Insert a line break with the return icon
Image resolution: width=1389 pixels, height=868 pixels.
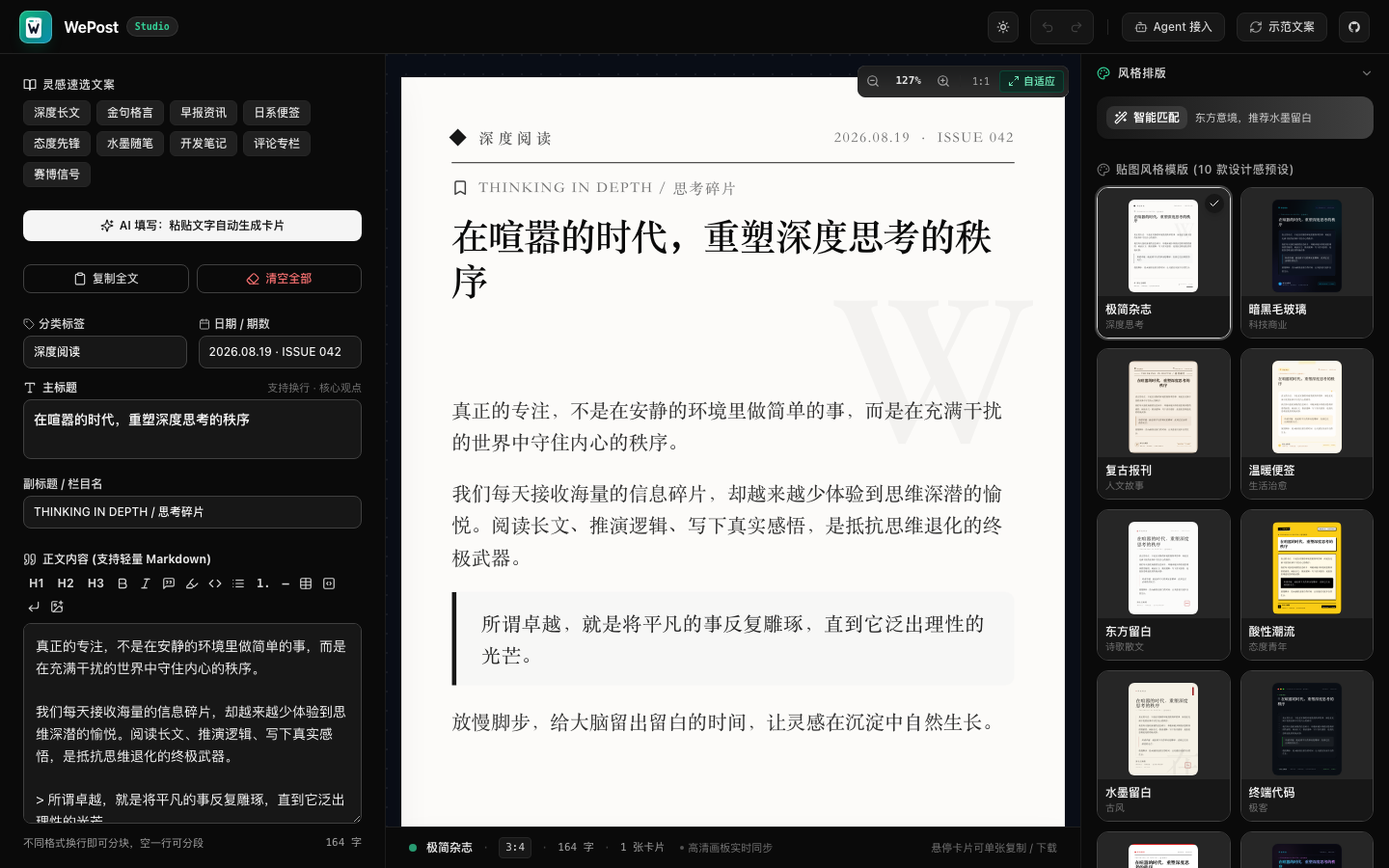click(34, 607)
